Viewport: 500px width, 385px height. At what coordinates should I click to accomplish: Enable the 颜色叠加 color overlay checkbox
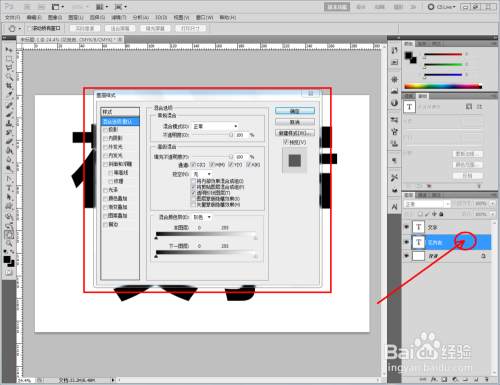coord(105,199)
